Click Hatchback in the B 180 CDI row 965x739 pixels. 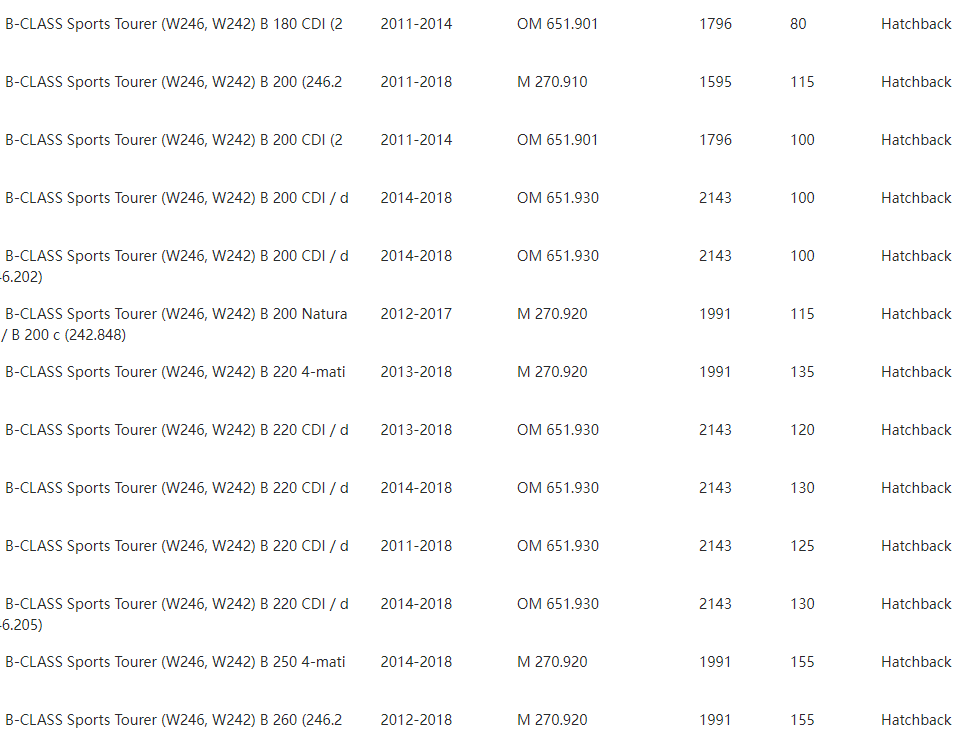[916, 24]
